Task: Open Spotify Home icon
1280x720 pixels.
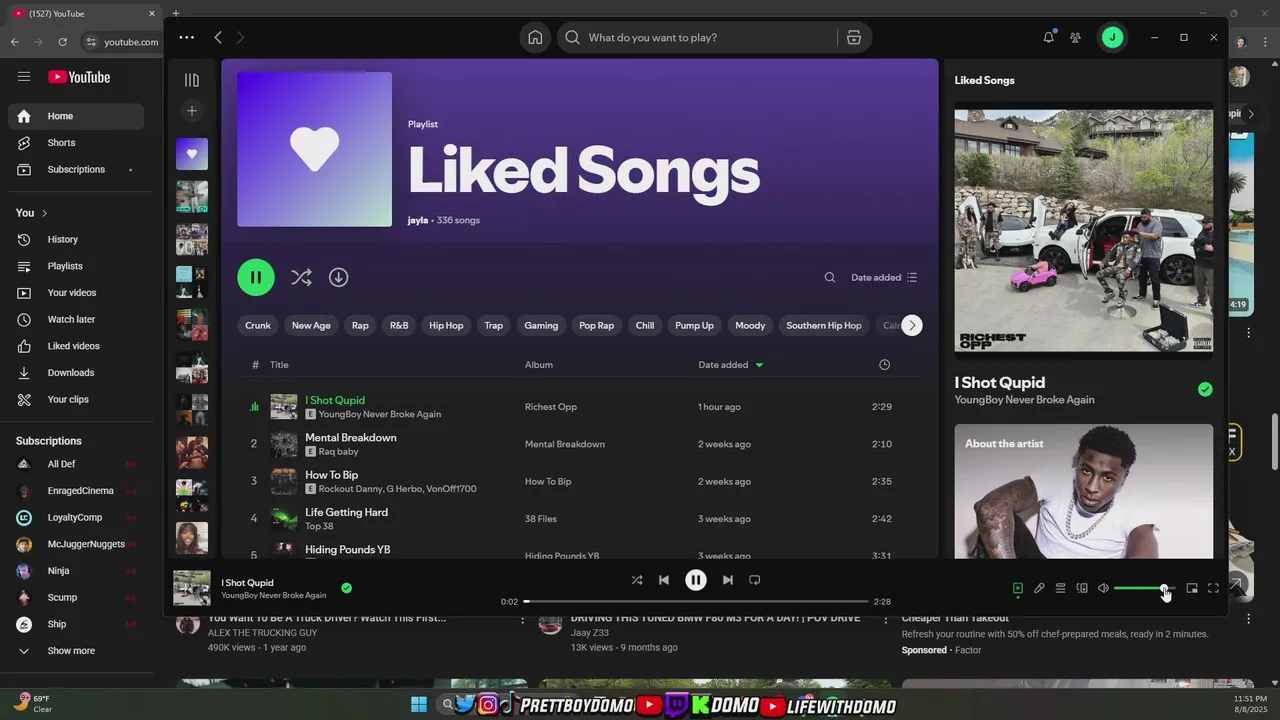Action: (x=535, y=37)
